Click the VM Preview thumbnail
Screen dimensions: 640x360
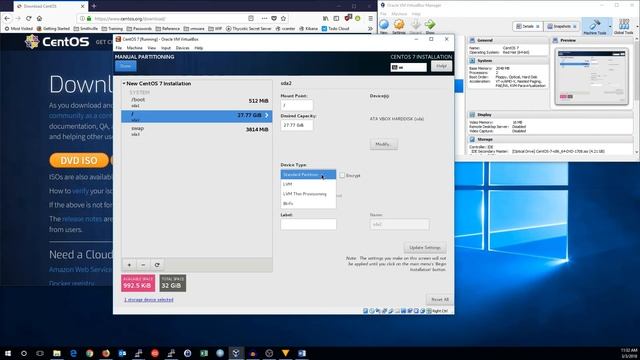[591, 76]
